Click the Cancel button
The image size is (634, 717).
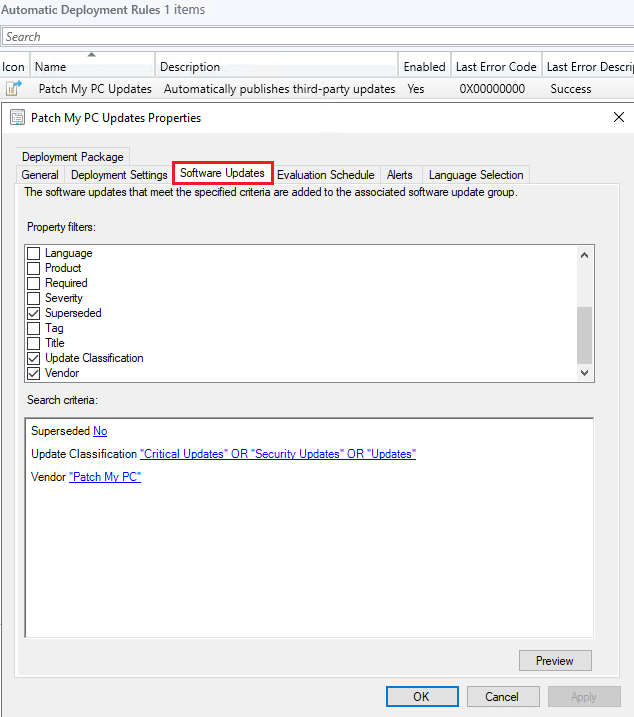click(502, 696)
